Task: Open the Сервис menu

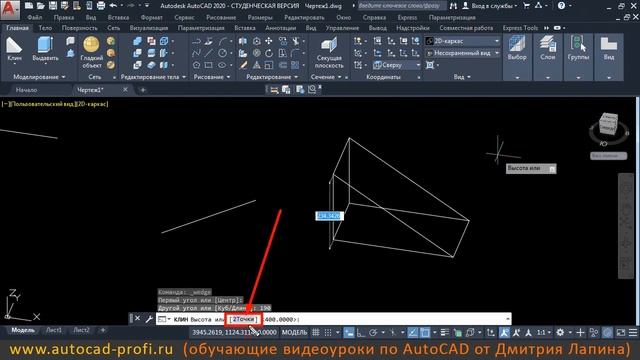Action: (x=184, y=18)
